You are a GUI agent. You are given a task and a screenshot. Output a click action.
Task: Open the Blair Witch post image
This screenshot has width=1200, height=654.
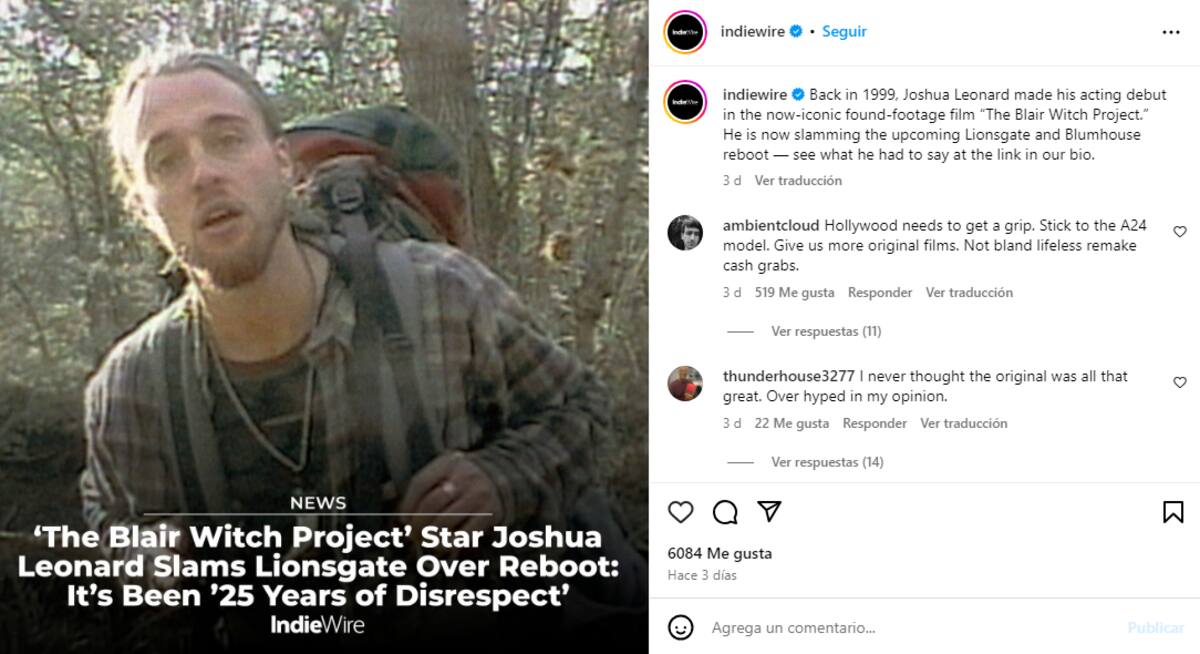[324, 327]
